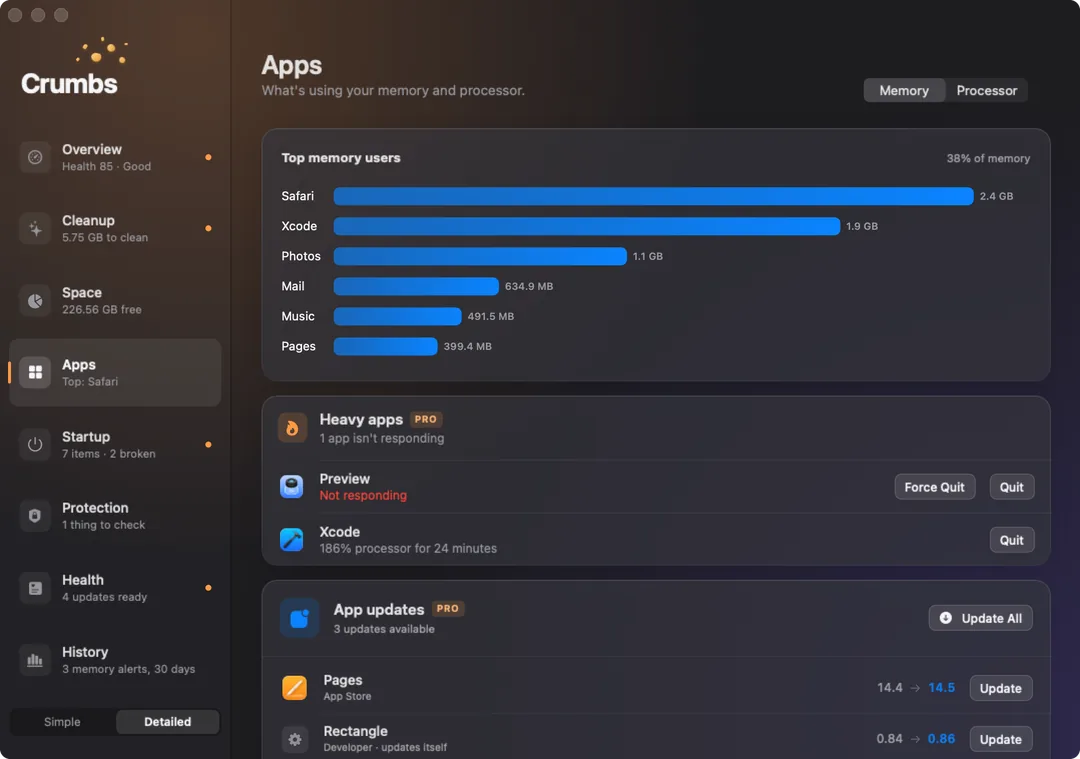This screenshot has width=1080, height=759.
Task: Force Quit the Preview app
Action: click(935, 487)
